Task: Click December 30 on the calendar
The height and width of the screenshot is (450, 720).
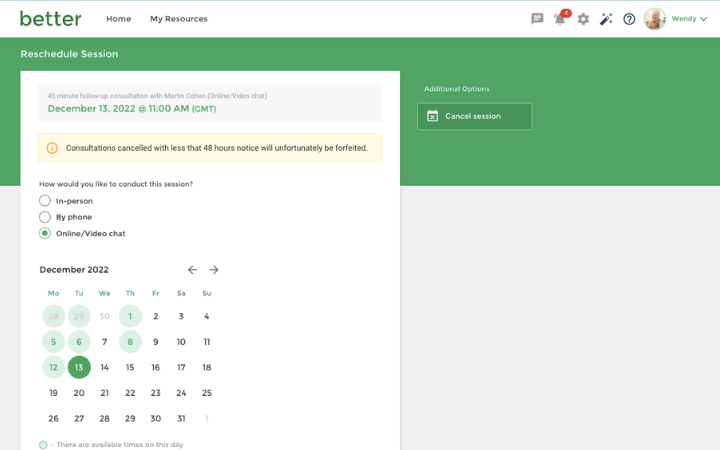Action: click(156, 418)
